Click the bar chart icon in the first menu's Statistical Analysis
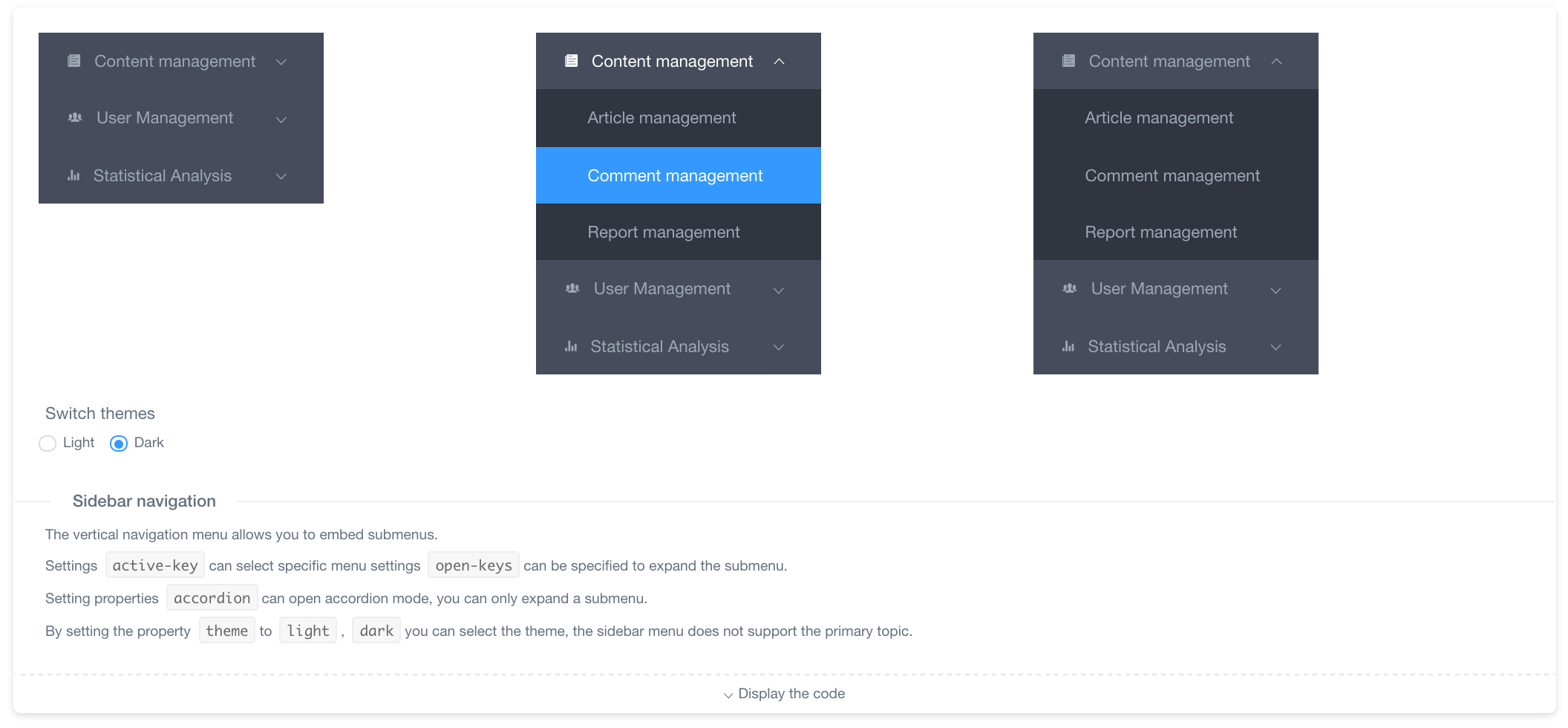This screenshot has width=1568, height=728. tap(73, 176)
